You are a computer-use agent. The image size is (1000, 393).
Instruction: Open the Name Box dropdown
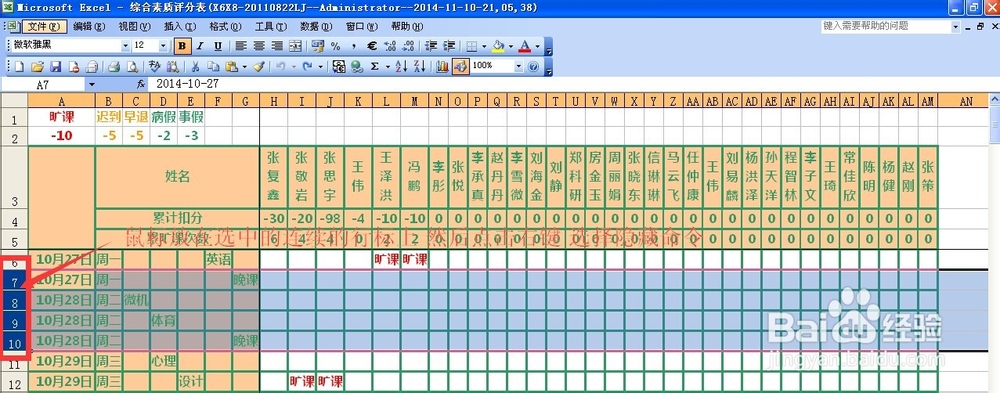click(x=91, y=84)
